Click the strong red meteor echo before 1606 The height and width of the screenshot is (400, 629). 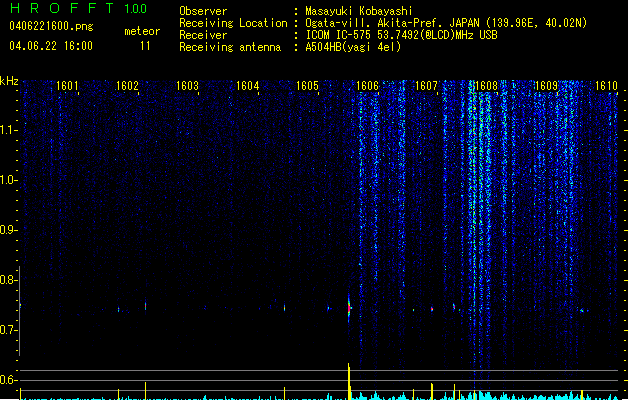349,308
